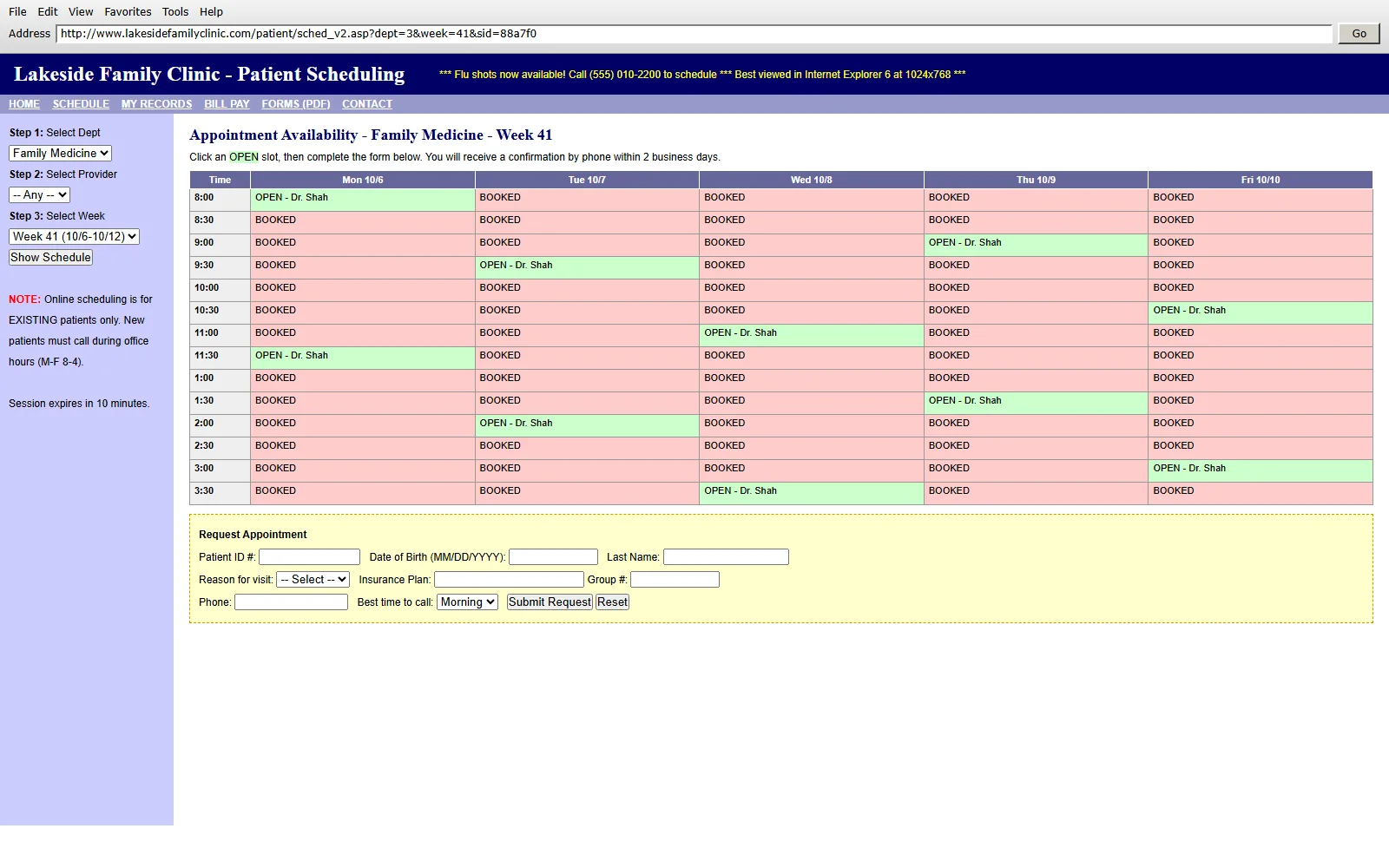Viewport: 1389px width, 868px height.
Task: Select Monday 8:00 open slot with Dr. Shah
Action: point(363,200)
